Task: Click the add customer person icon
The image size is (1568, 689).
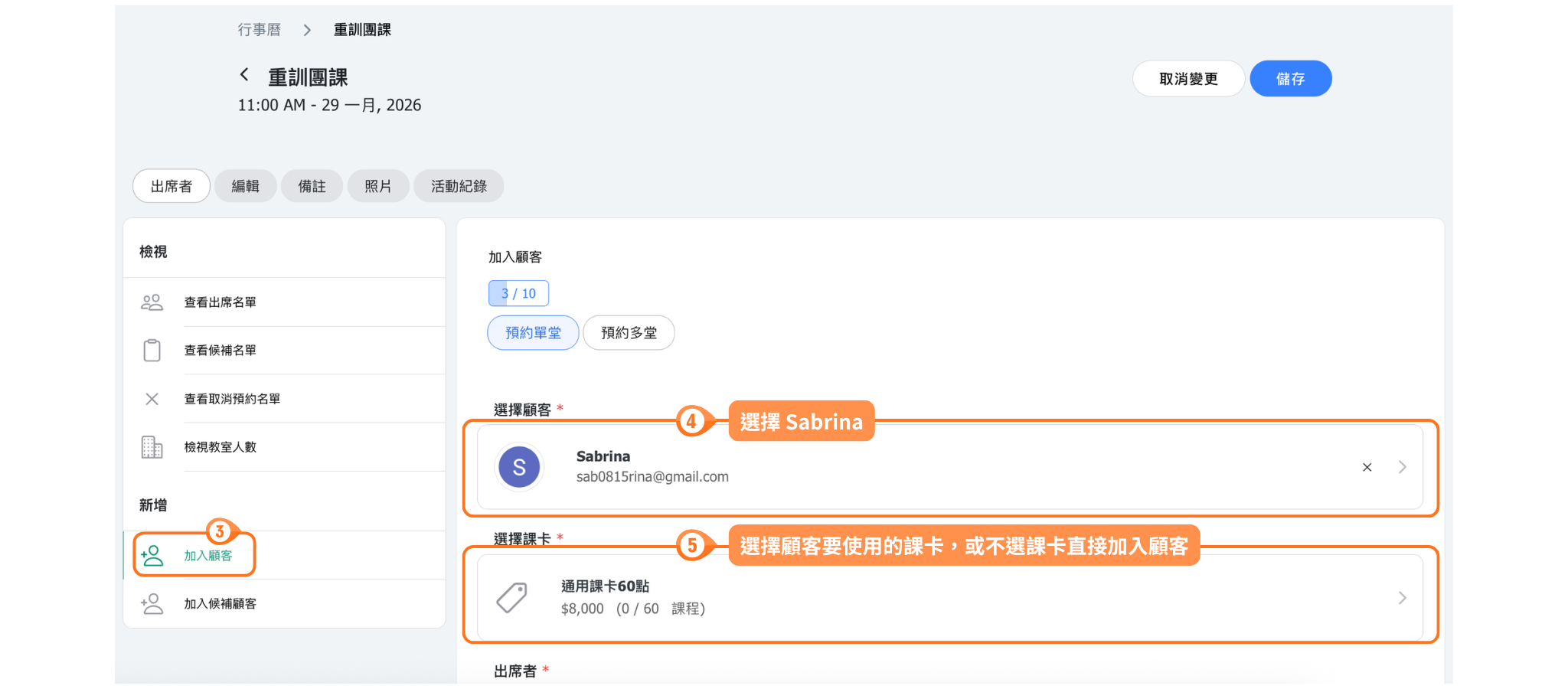Action: coord(152,556)
